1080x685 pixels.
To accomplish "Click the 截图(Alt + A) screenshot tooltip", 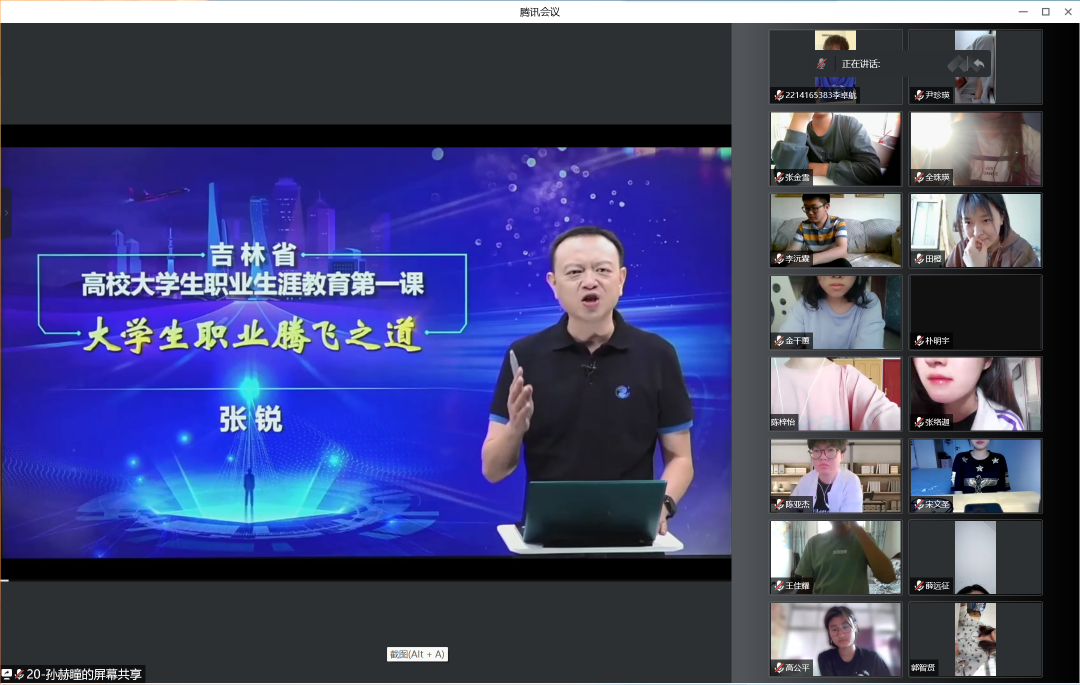I will tap(417, 654).
